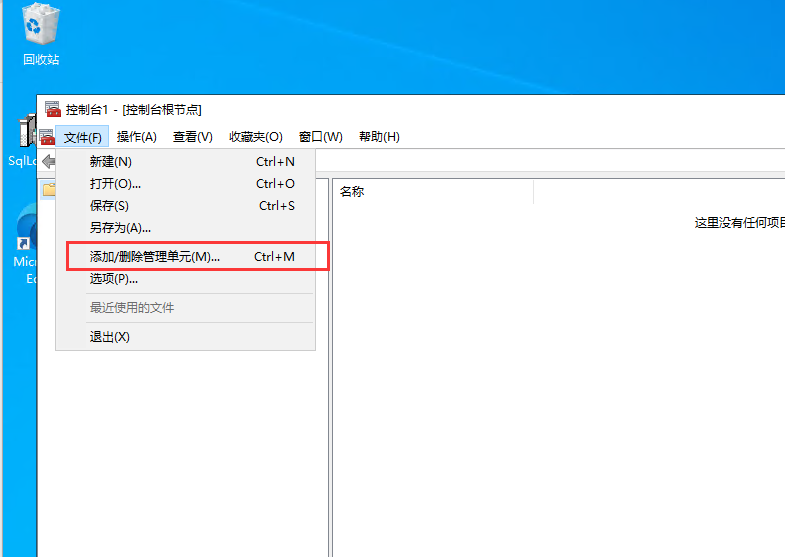785x557 pixels.
Task: Select 另存为(A)... menu entry
Action: tap(120, 227)
